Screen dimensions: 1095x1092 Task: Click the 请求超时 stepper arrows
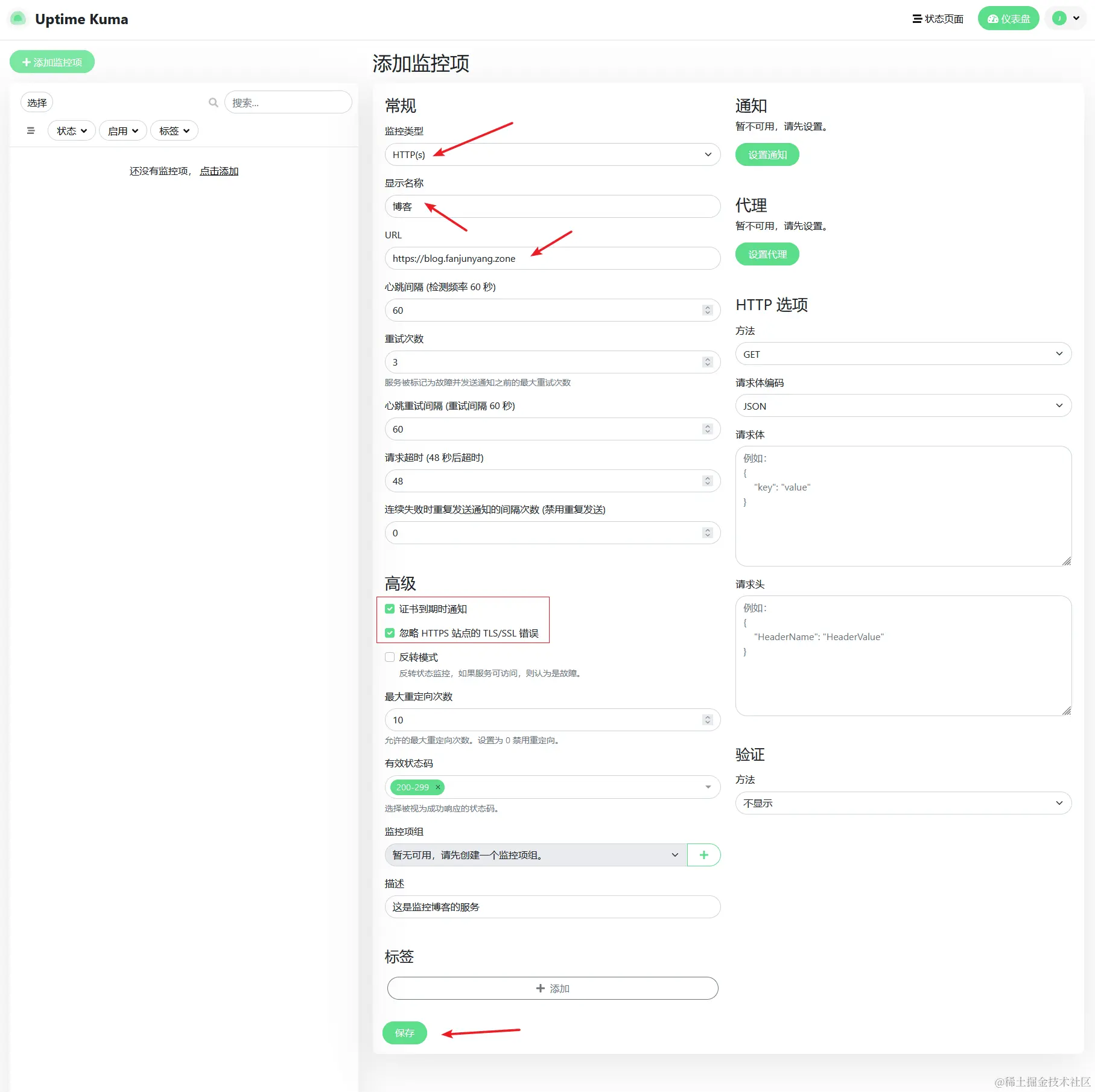click(x=708, y=481)
